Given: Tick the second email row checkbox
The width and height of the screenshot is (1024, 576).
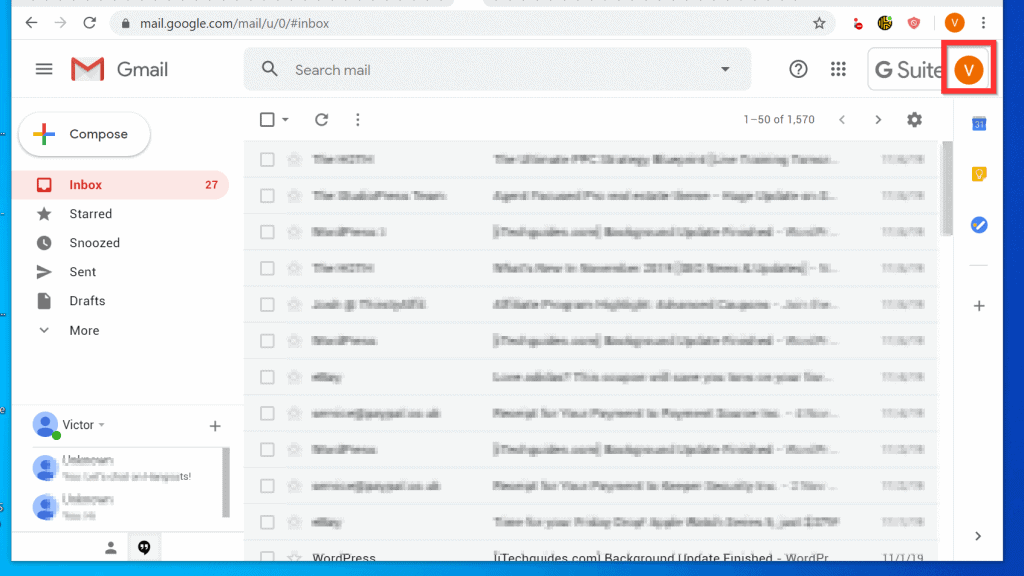Looking at the screenshot, I should click(x=267, y=196).
